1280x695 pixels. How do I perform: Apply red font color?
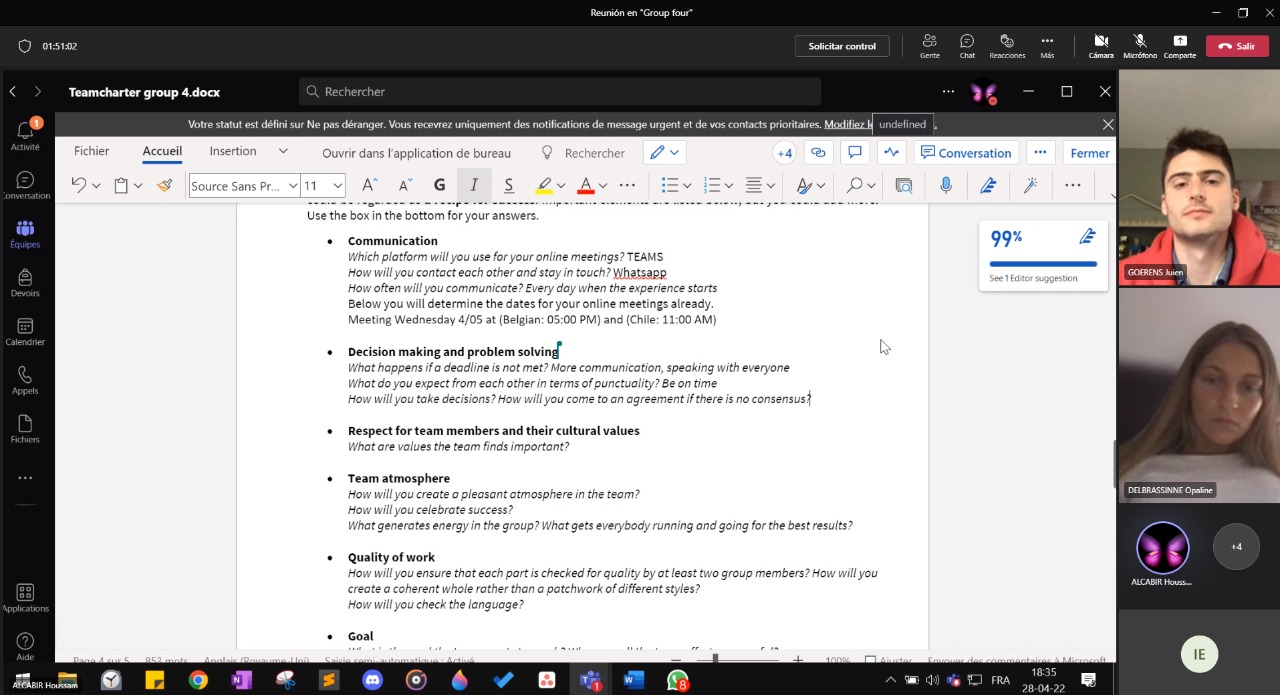(x=586, y=185)
